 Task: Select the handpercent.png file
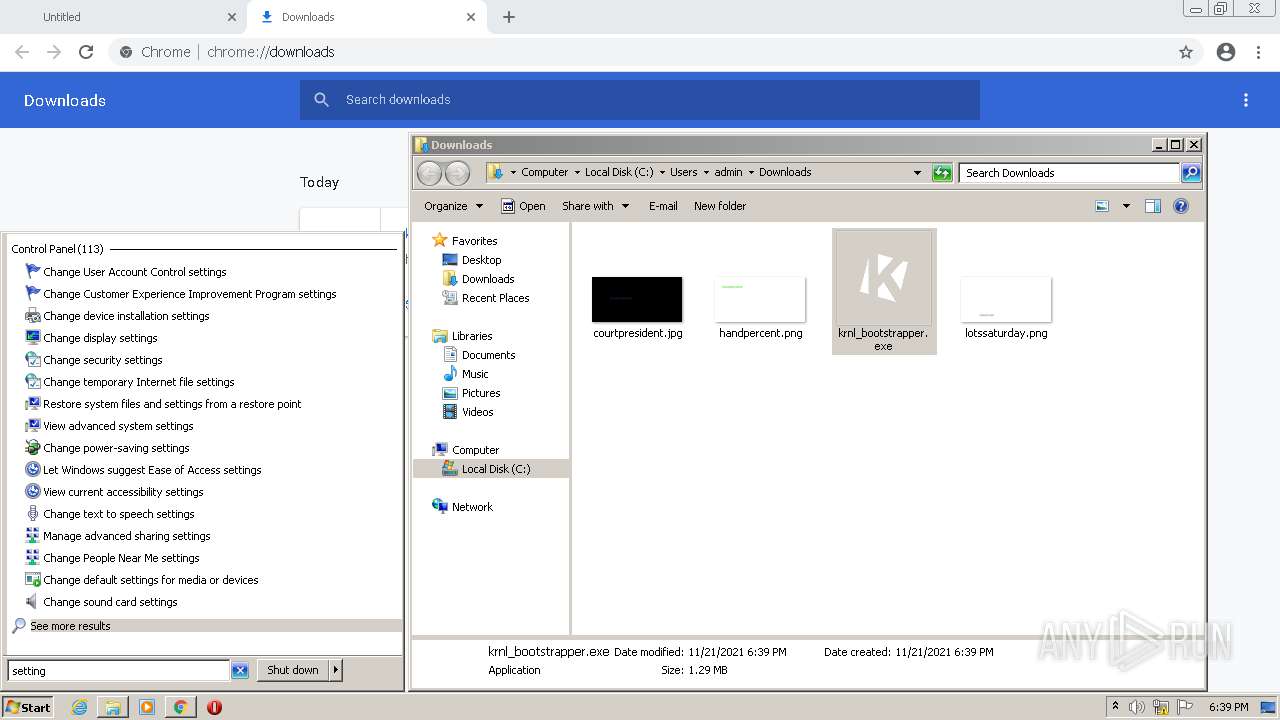click(760, 308)
